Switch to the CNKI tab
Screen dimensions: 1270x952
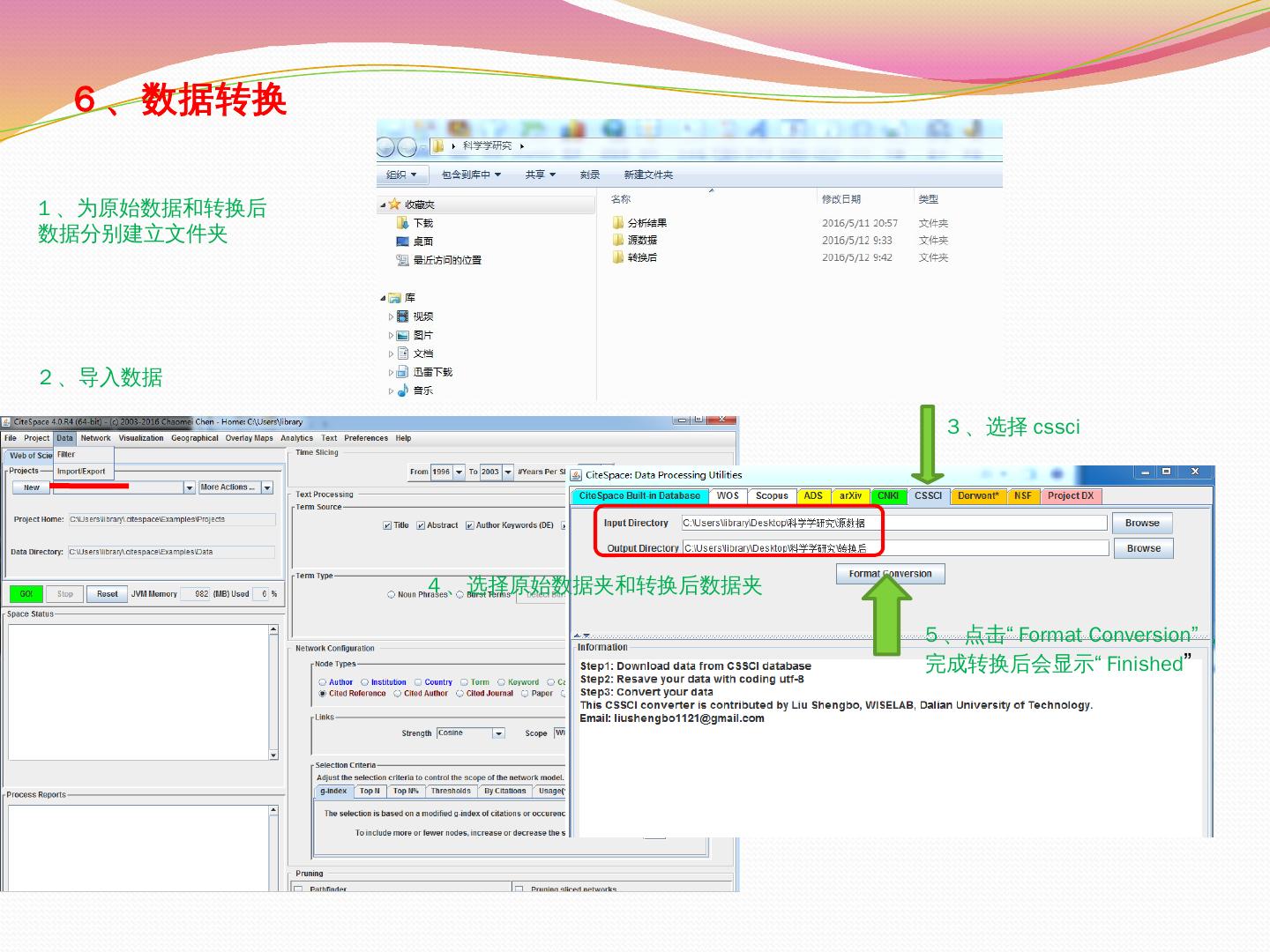point(888,496)
